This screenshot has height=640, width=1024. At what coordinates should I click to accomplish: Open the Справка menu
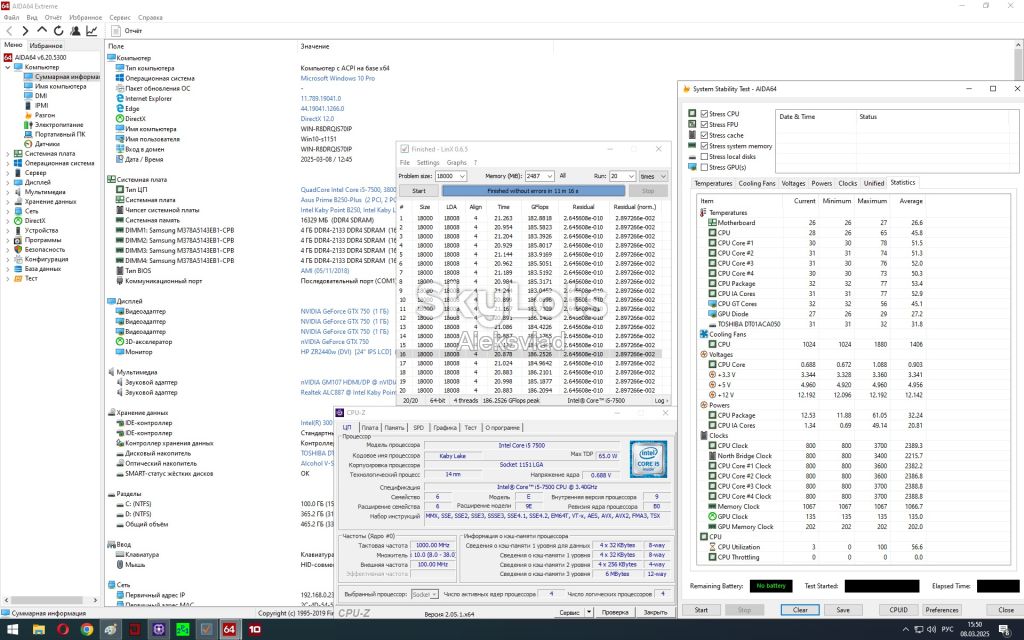click(x=151, y=18)
